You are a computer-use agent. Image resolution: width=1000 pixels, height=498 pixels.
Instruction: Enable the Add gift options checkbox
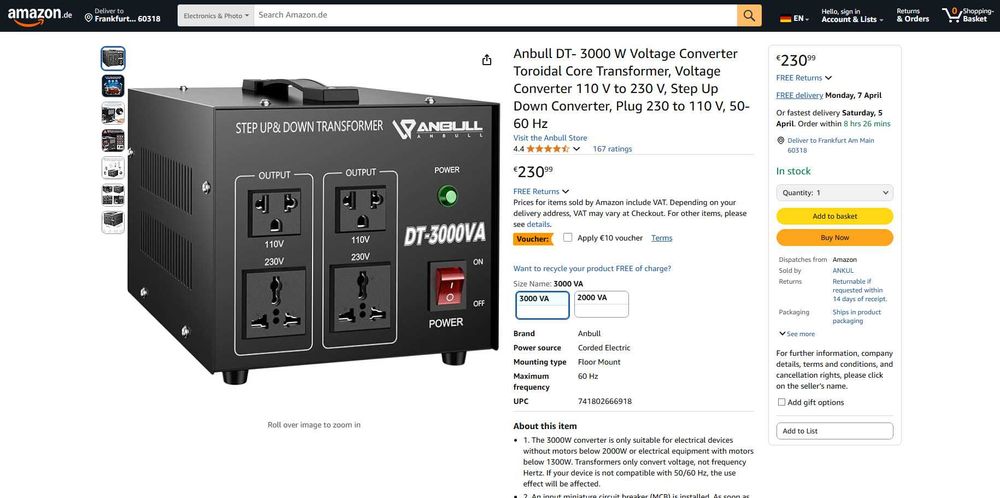point(781,402)
